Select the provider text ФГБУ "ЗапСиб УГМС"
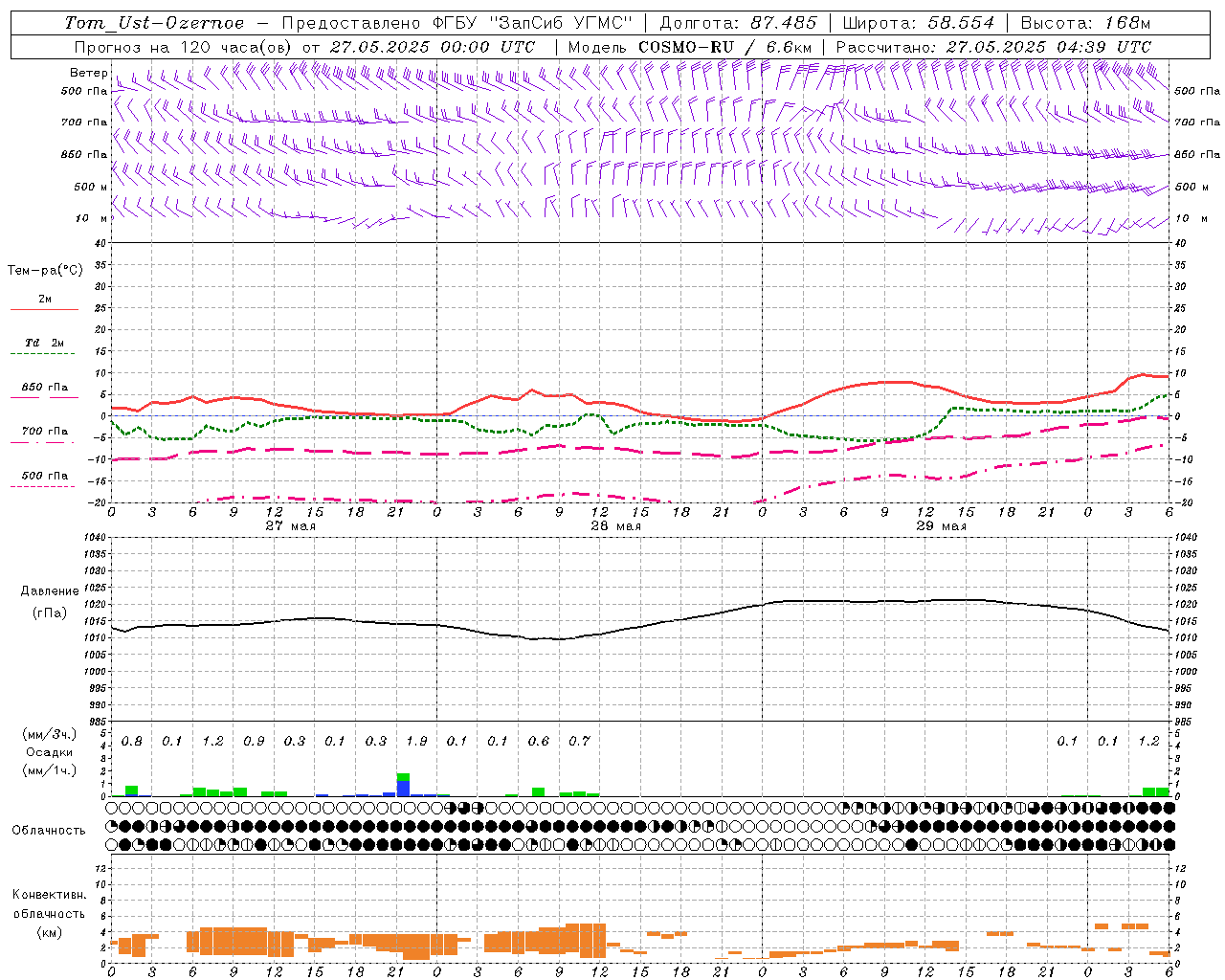This screenshot has width=1225, height=980. click(533, 23)
